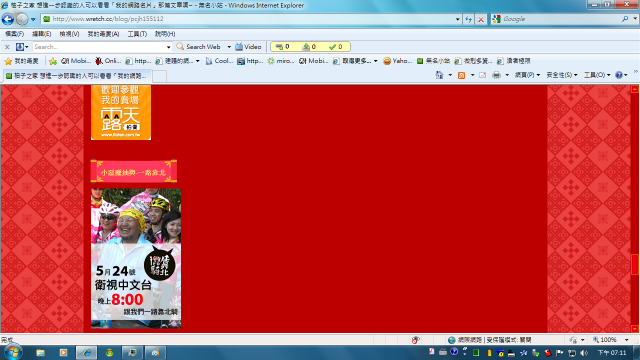The width and height of the screenshot is (640, 360).
Task: Run search with the magnifier icon
Action: 625,19
